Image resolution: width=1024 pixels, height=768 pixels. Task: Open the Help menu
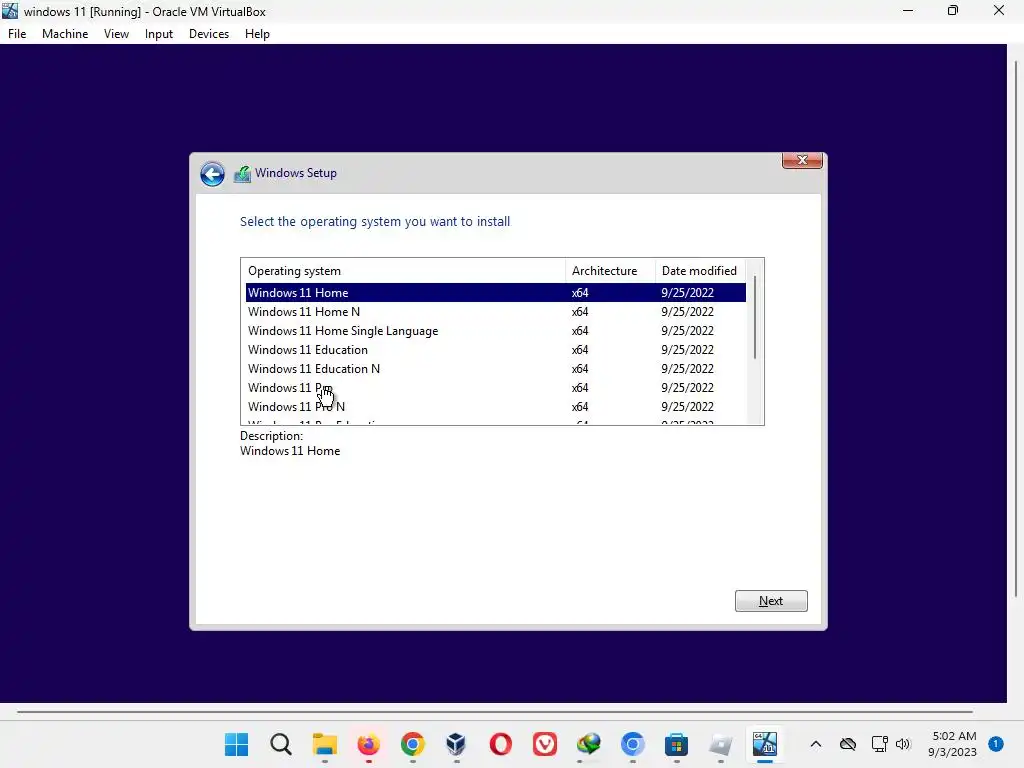257,34
